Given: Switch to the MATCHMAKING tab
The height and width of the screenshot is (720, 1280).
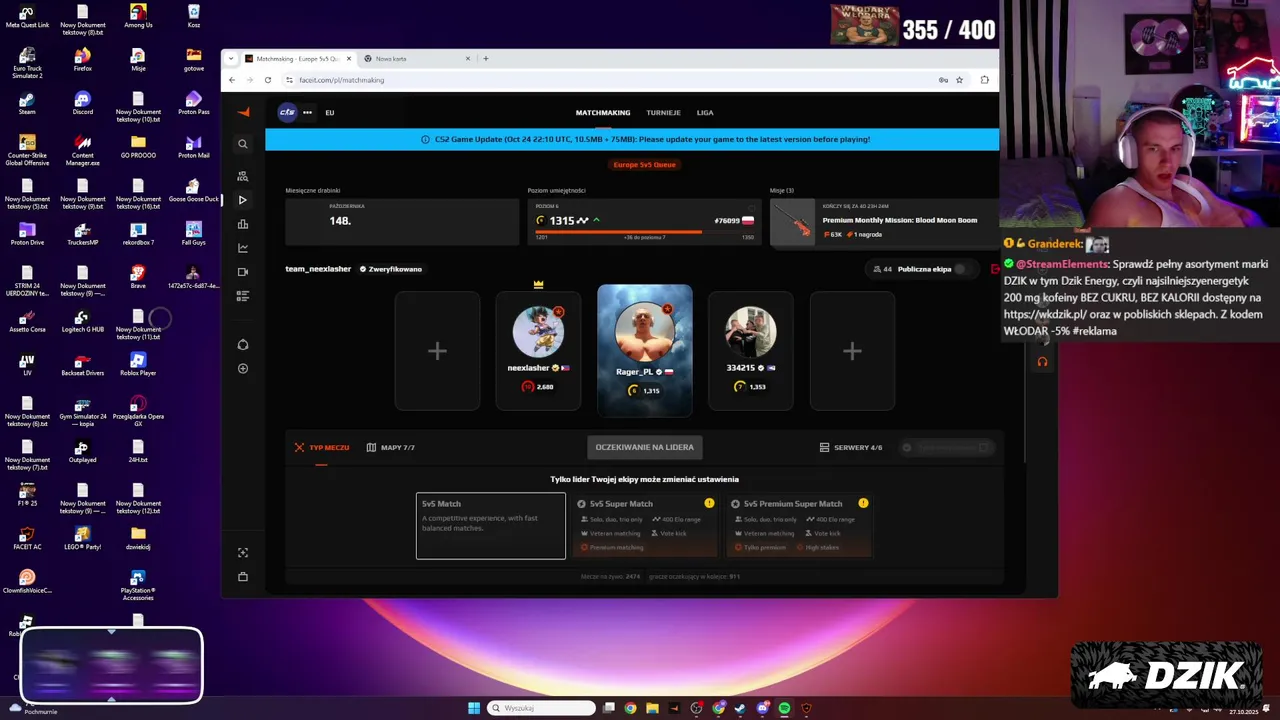Looking at the screenshot, I should point(603,113).
